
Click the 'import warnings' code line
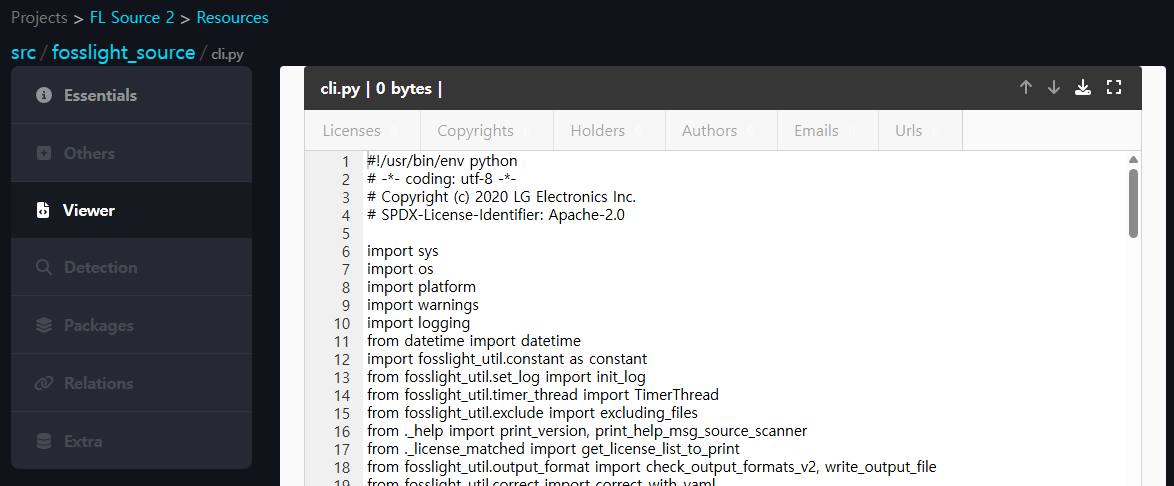click(423, 305)
